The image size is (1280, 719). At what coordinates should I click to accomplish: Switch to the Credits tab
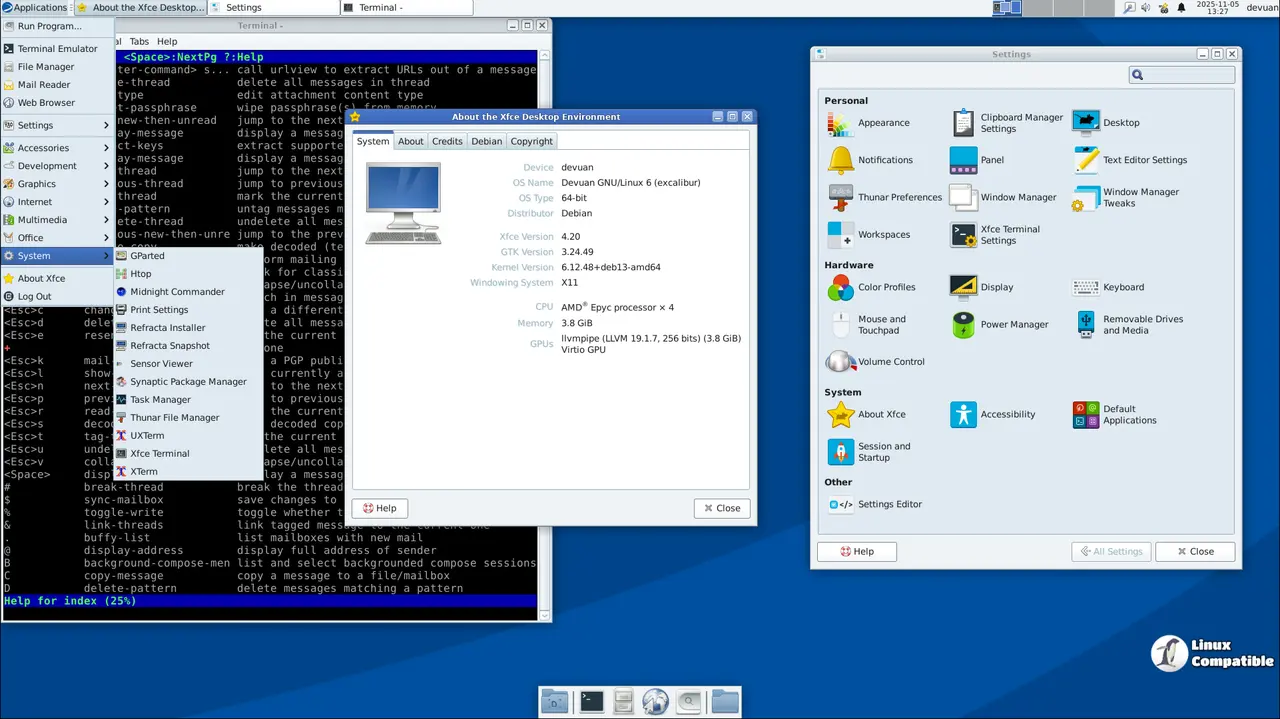click(447, 141)
